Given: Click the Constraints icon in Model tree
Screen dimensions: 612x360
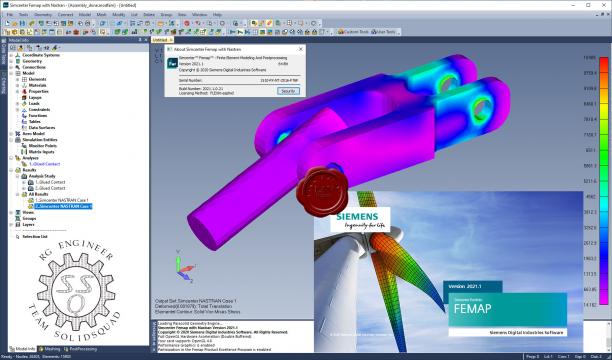Looking at the screenshot, I should pos(24,110).
